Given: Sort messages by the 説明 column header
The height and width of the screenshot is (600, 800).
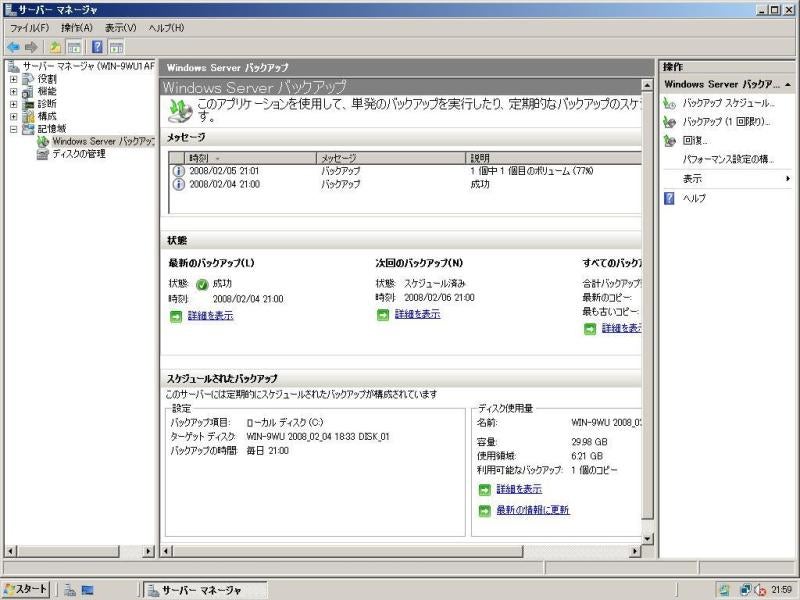Looking at the screenshot, I should pyautogui.click(x=553, y=158).
